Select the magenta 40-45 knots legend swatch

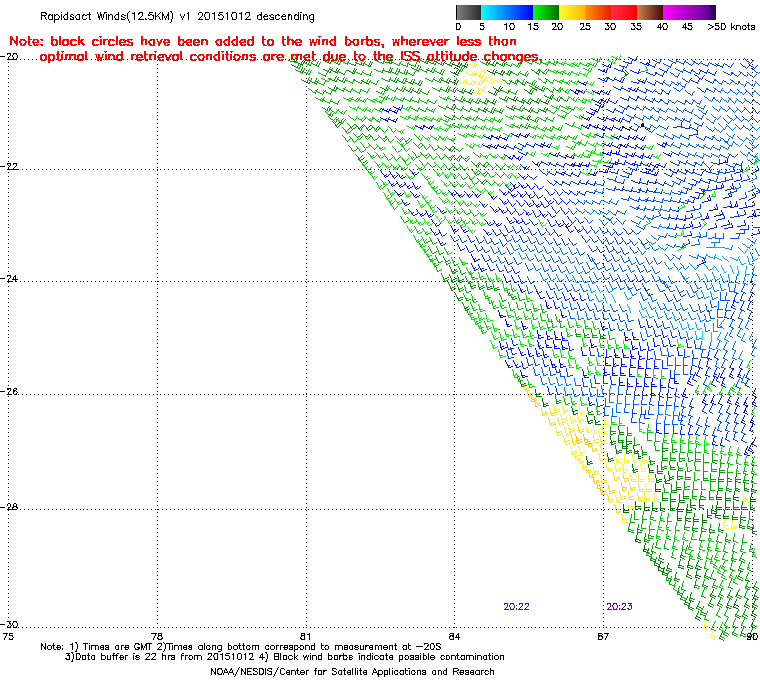(x=676, y=13)
